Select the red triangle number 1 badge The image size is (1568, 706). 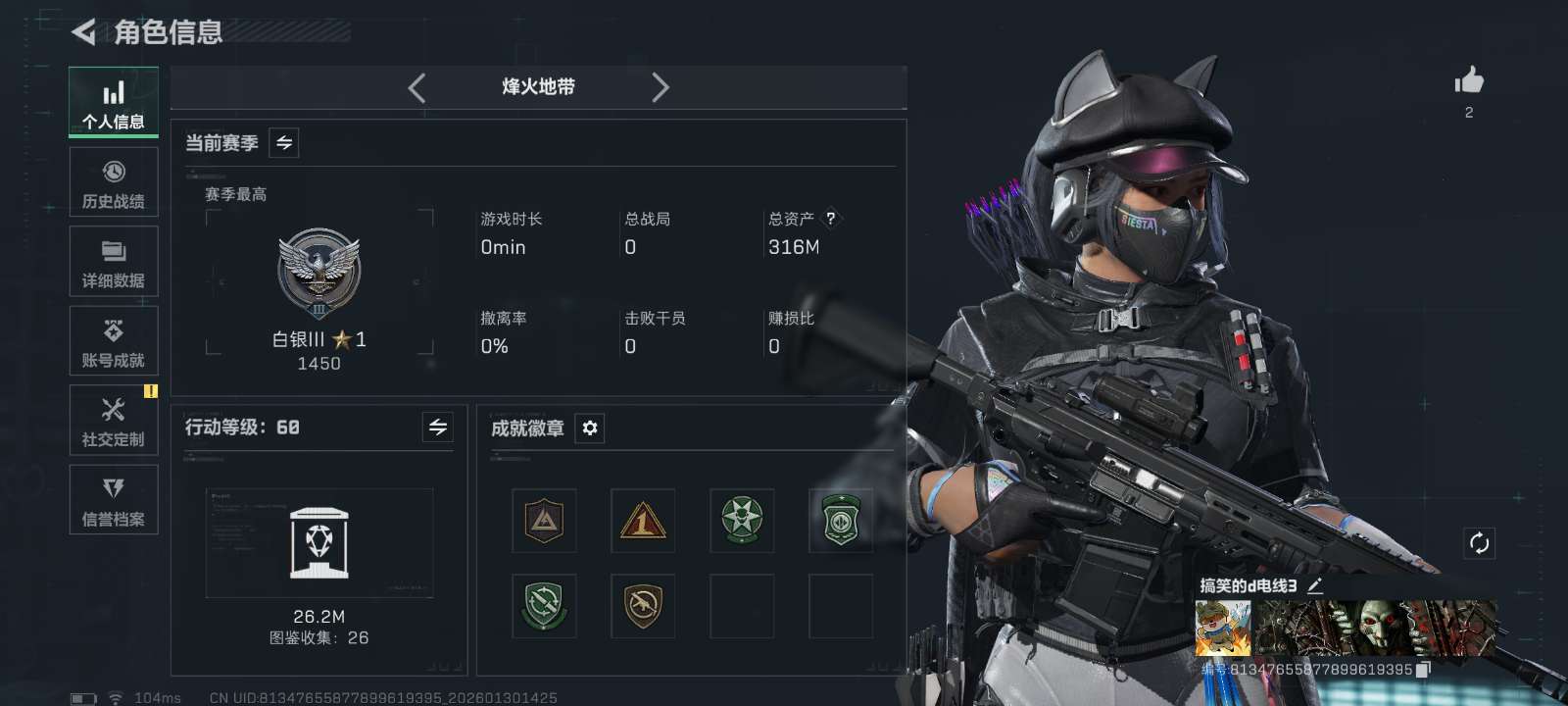coord(643,521)
